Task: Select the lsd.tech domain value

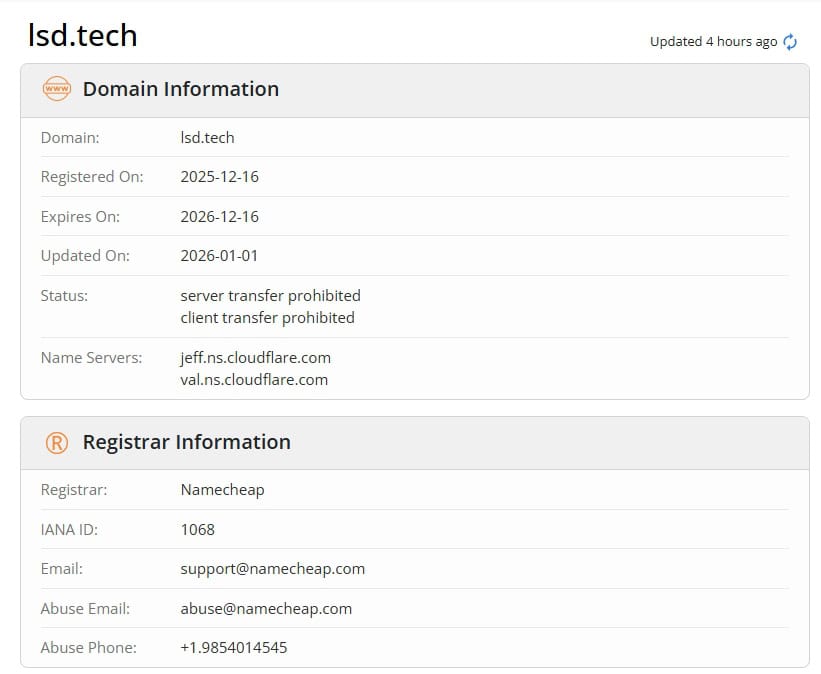Action: 207,137
